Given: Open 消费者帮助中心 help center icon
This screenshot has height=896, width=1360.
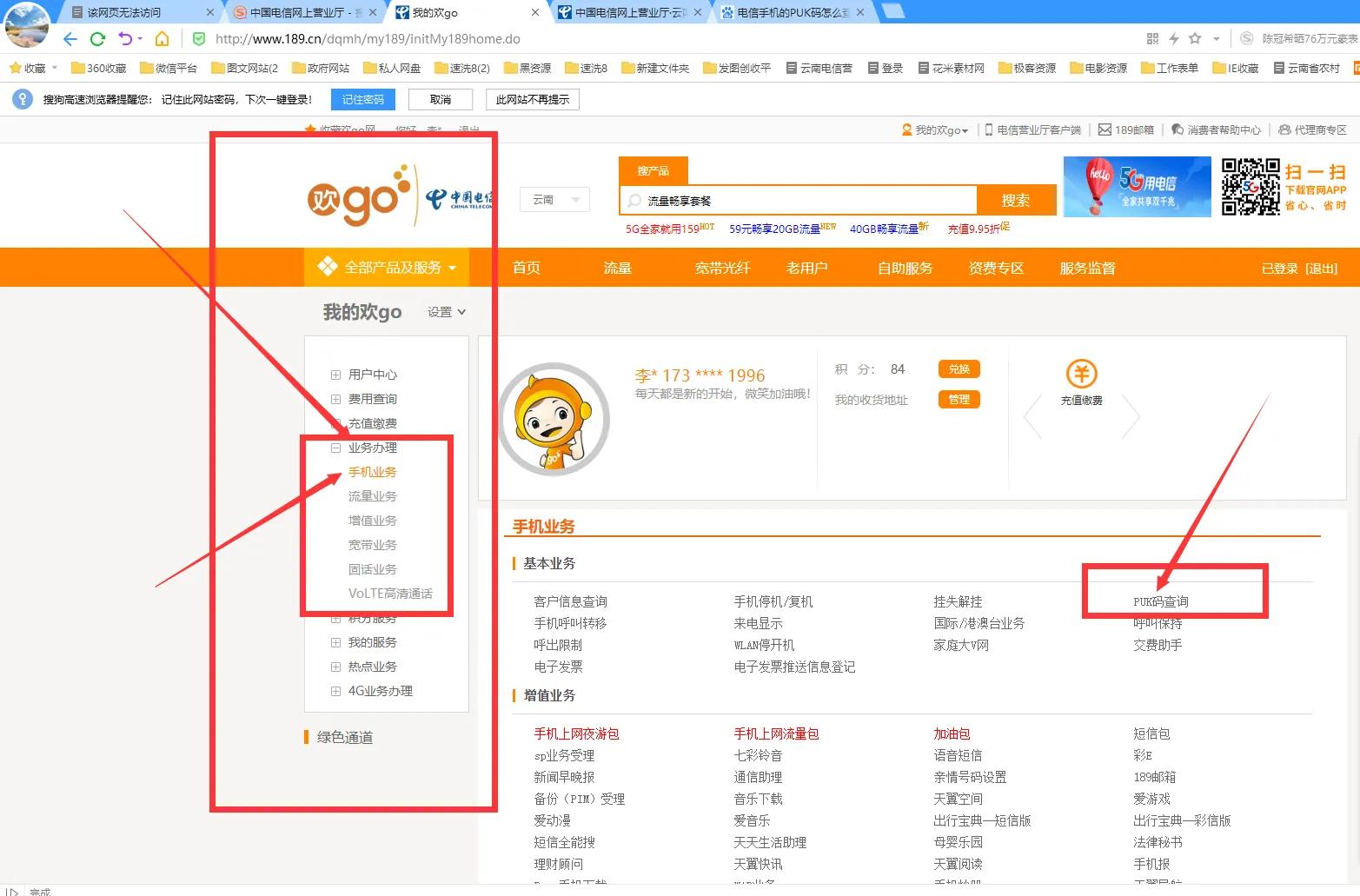Looking at the screenshot, I should coord(1178,129).
